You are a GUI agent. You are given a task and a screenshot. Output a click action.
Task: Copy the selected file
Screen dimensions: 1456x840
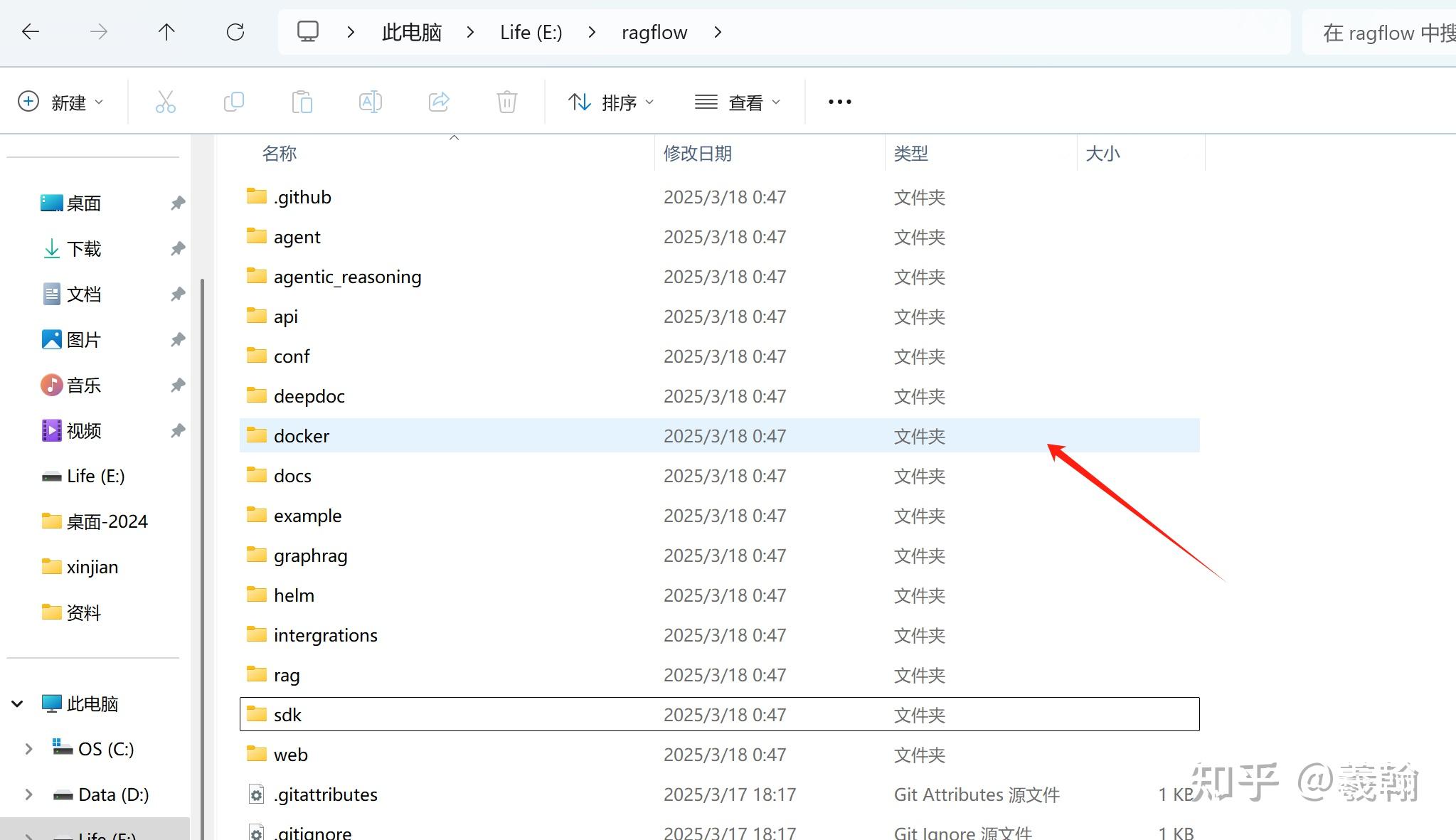coord(233,101)
